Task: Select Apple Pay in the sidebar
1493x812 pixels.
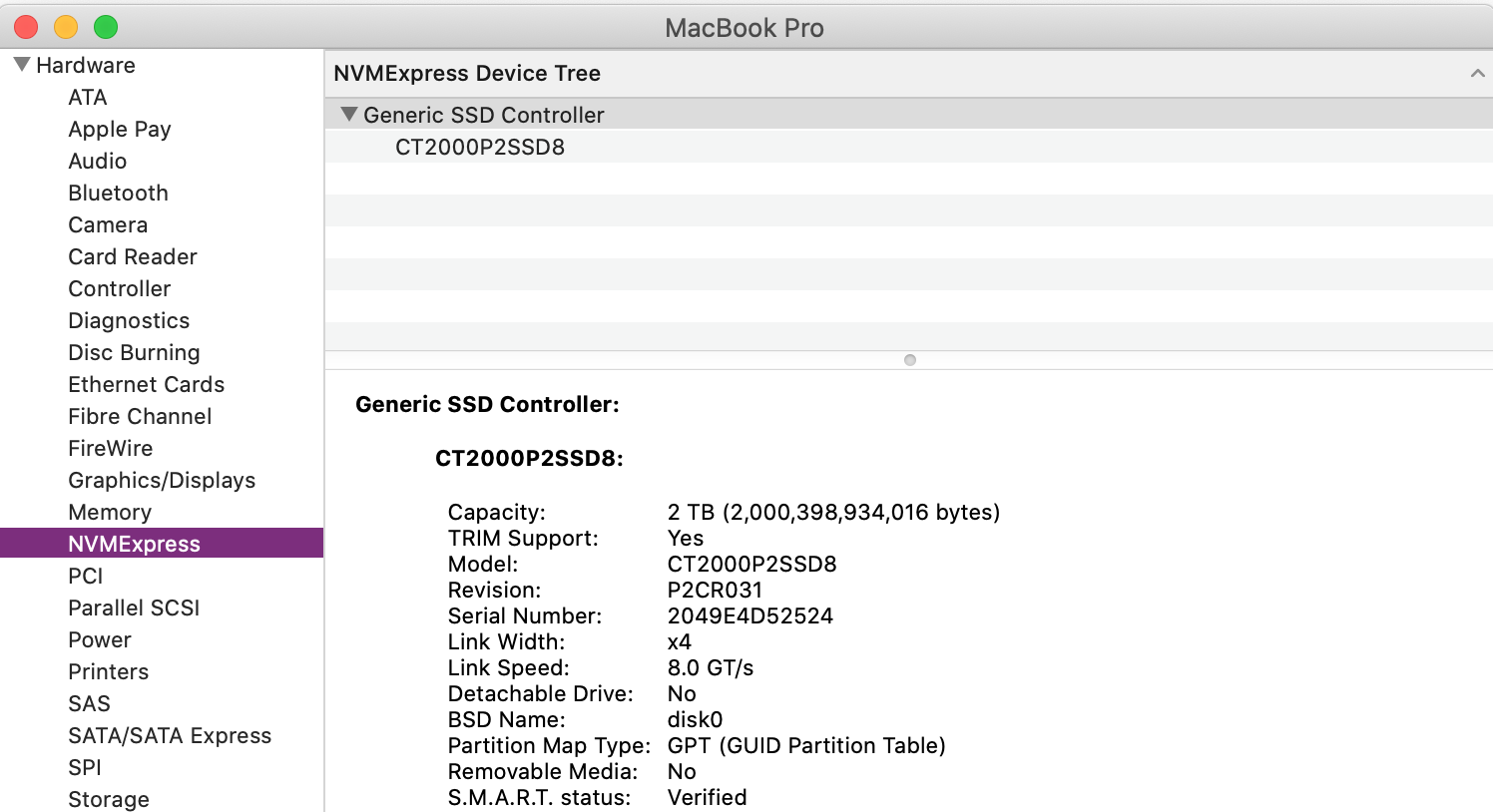Action: [x=119, y=129]
